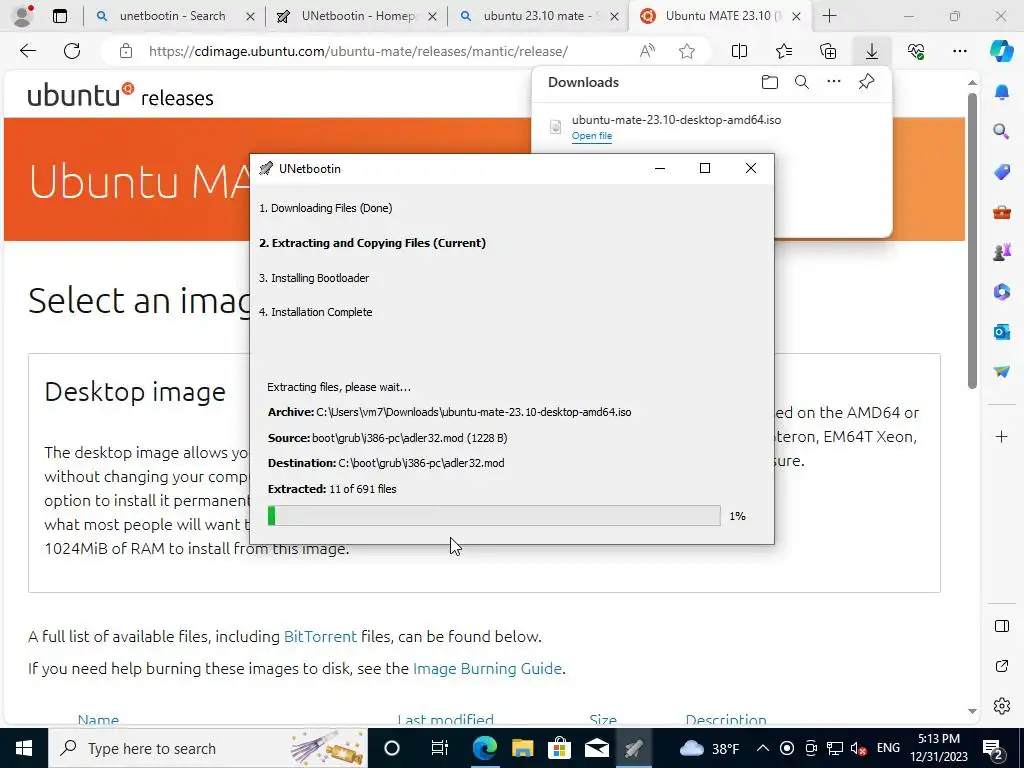Open sidebar search icon
This screenshot has width=1024, height=768.
(x=1002, y=131)
